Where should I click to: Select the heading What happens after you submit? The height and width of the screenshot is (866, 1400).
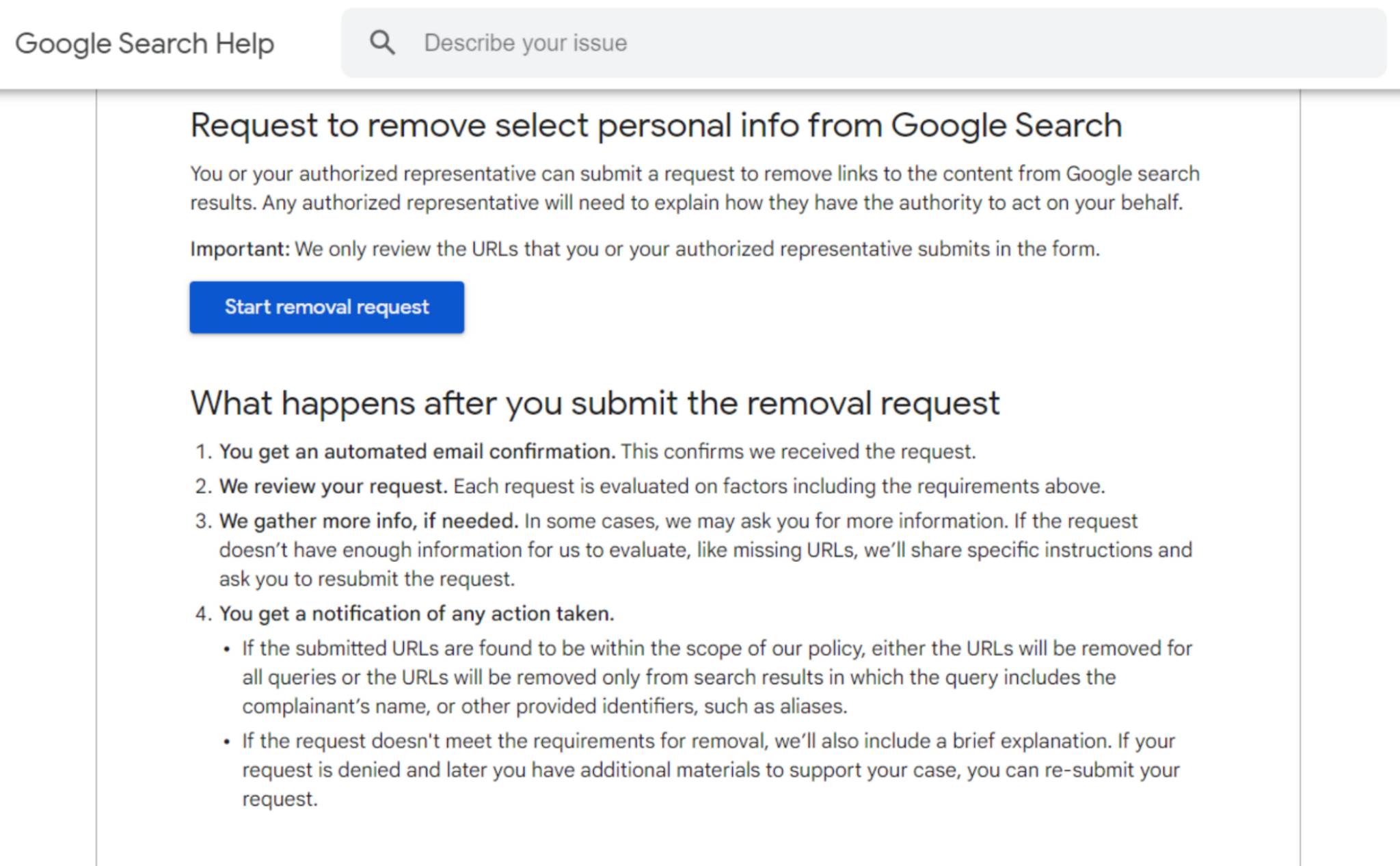tap(595, 403)
